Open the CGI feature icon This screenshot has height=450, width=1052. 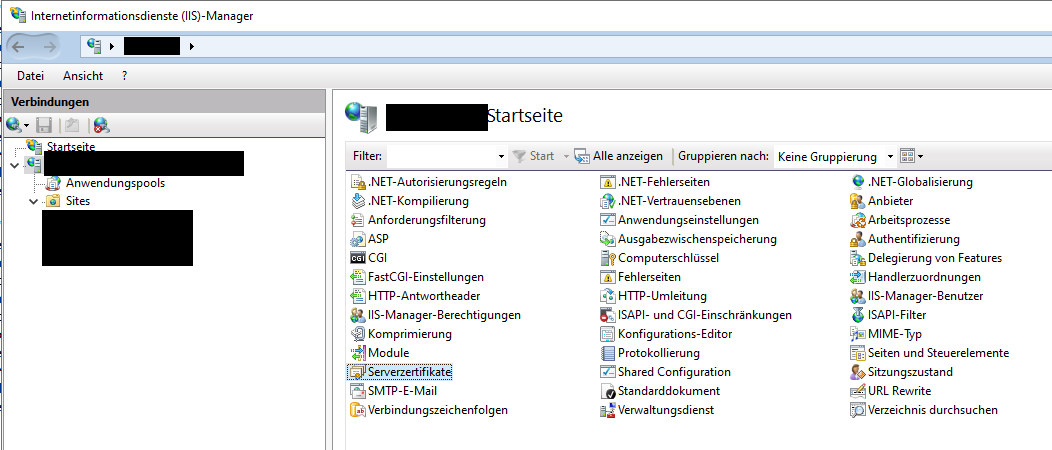[x=358, y=258]
